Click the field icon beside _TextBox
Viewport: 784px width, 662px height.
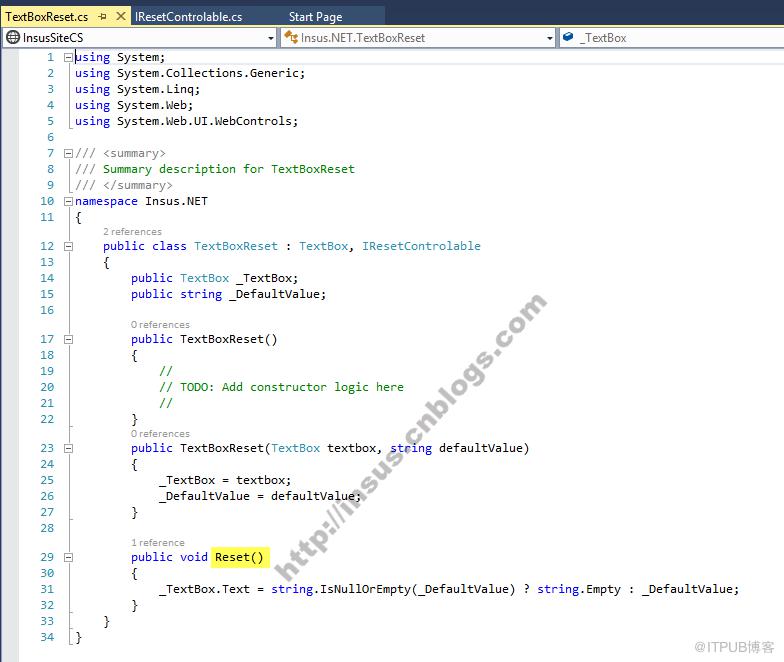[568, 37]
